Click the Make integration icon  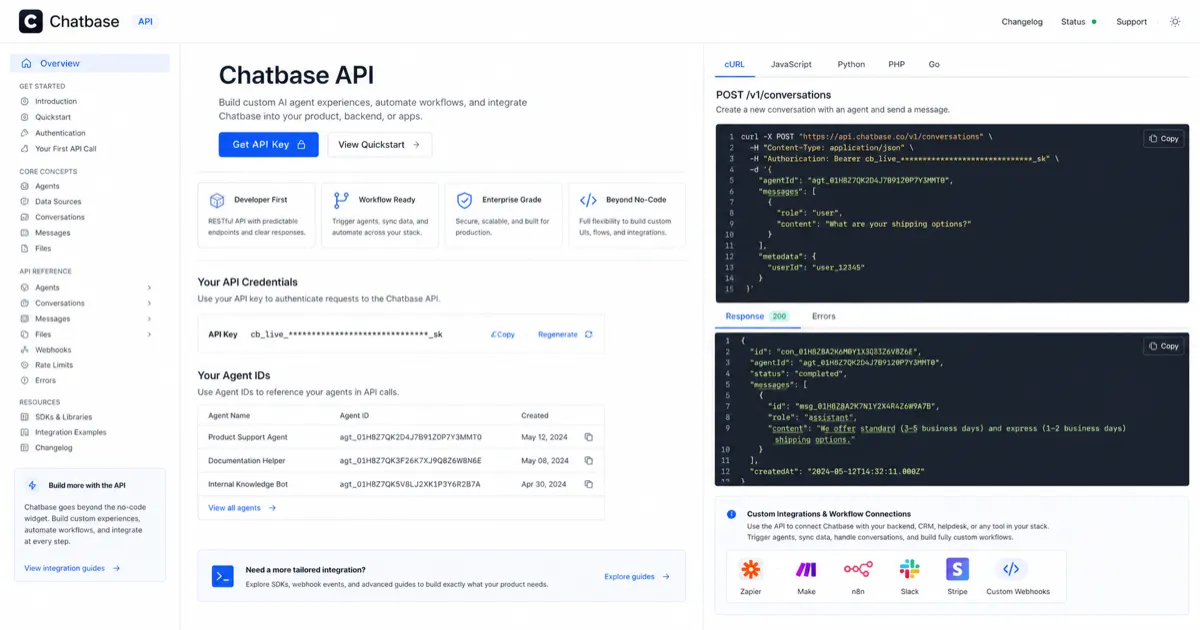[x=806, y=570]
